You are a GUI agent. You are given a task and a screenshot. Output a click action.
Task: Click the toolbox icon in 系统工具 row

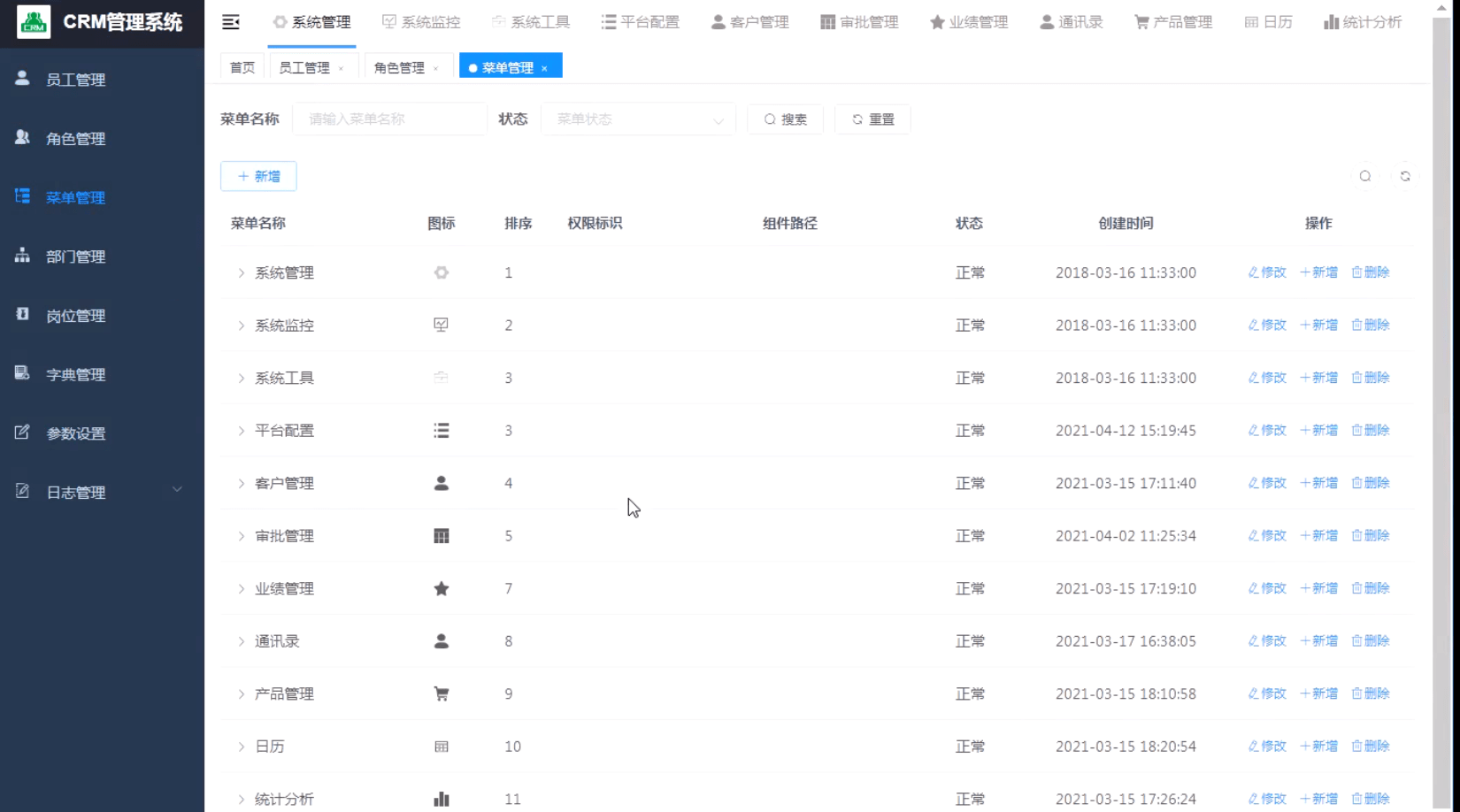pyautogui.click(x=442, y=378)
